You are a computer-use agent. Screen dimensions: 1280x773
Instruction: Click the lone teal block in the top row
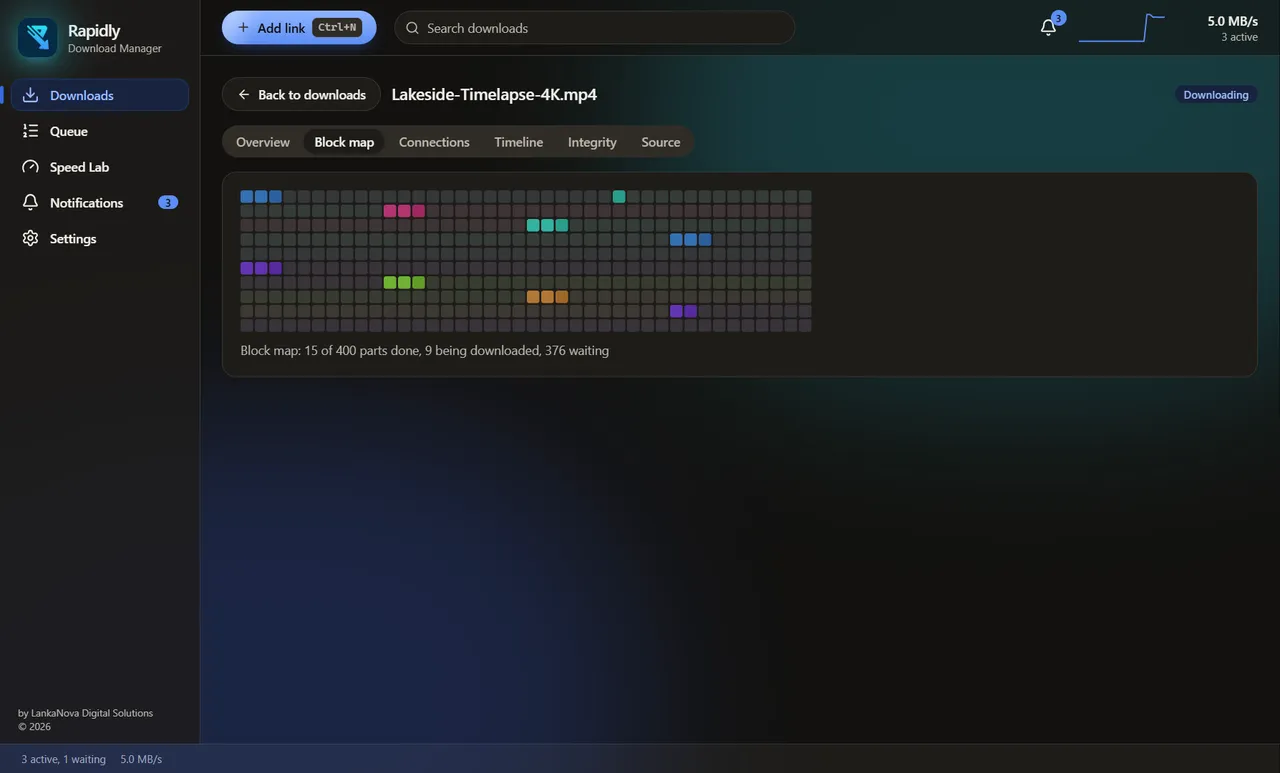click(x=619, y=197)
